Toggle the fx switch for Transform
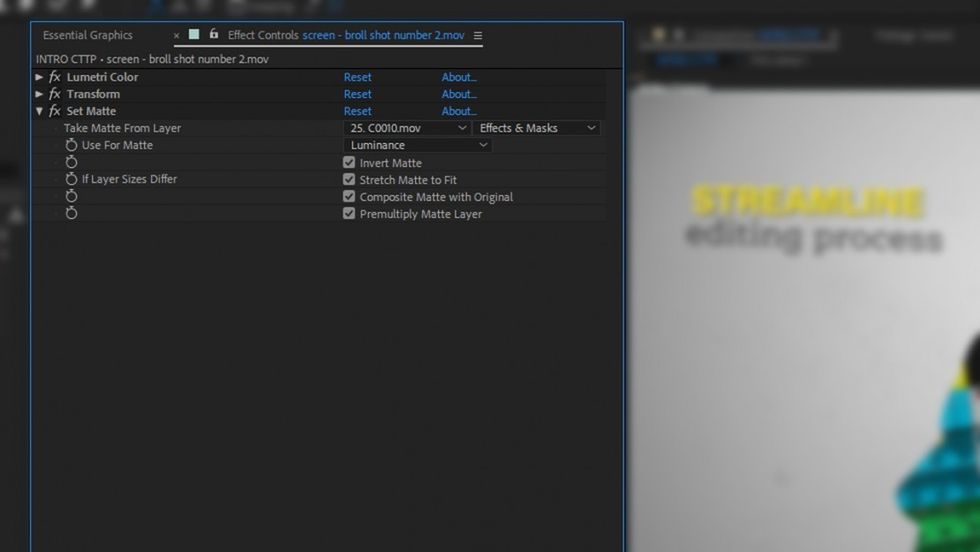 coord(55,94)
